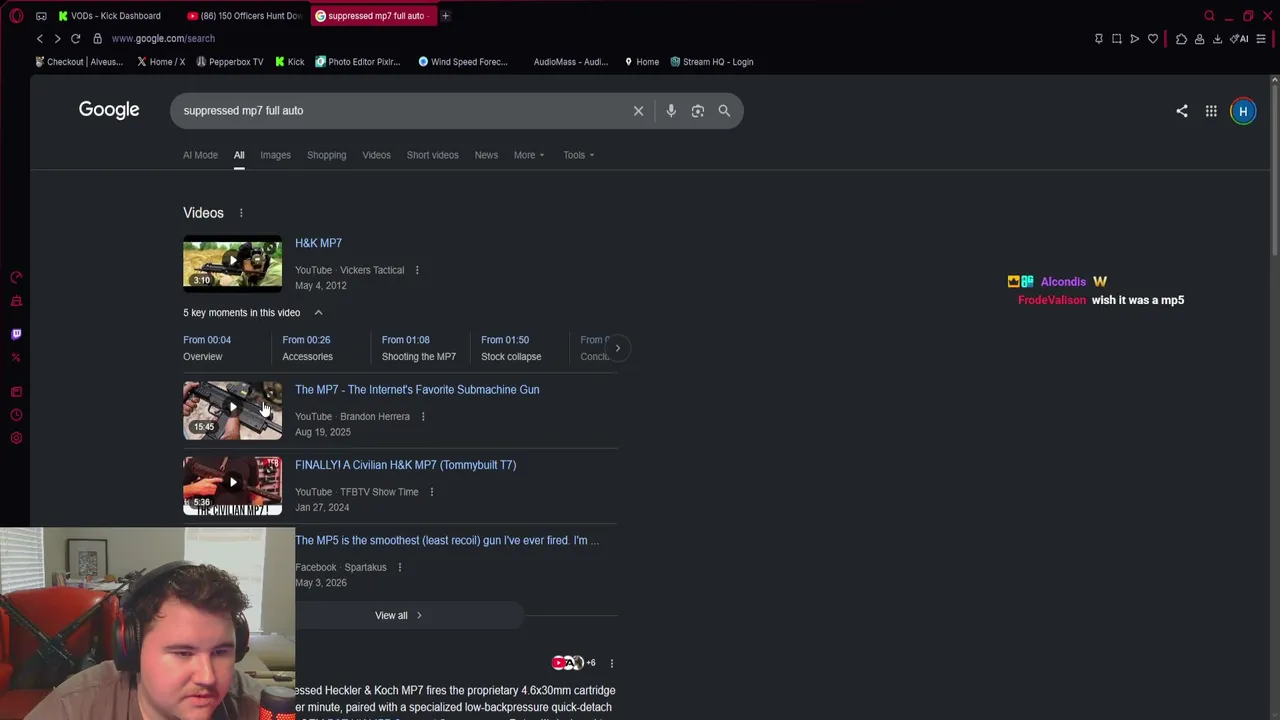Open the Tools dropdown

(578, 155)
